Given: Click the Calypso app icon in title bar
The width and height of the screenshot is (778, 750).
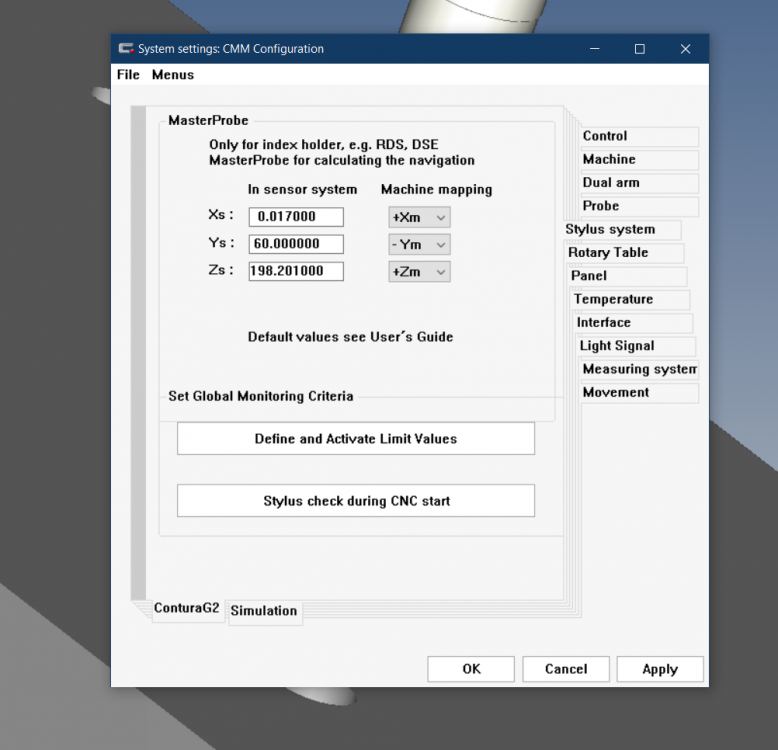Looking at the screenshot, I should pos(126,49).
